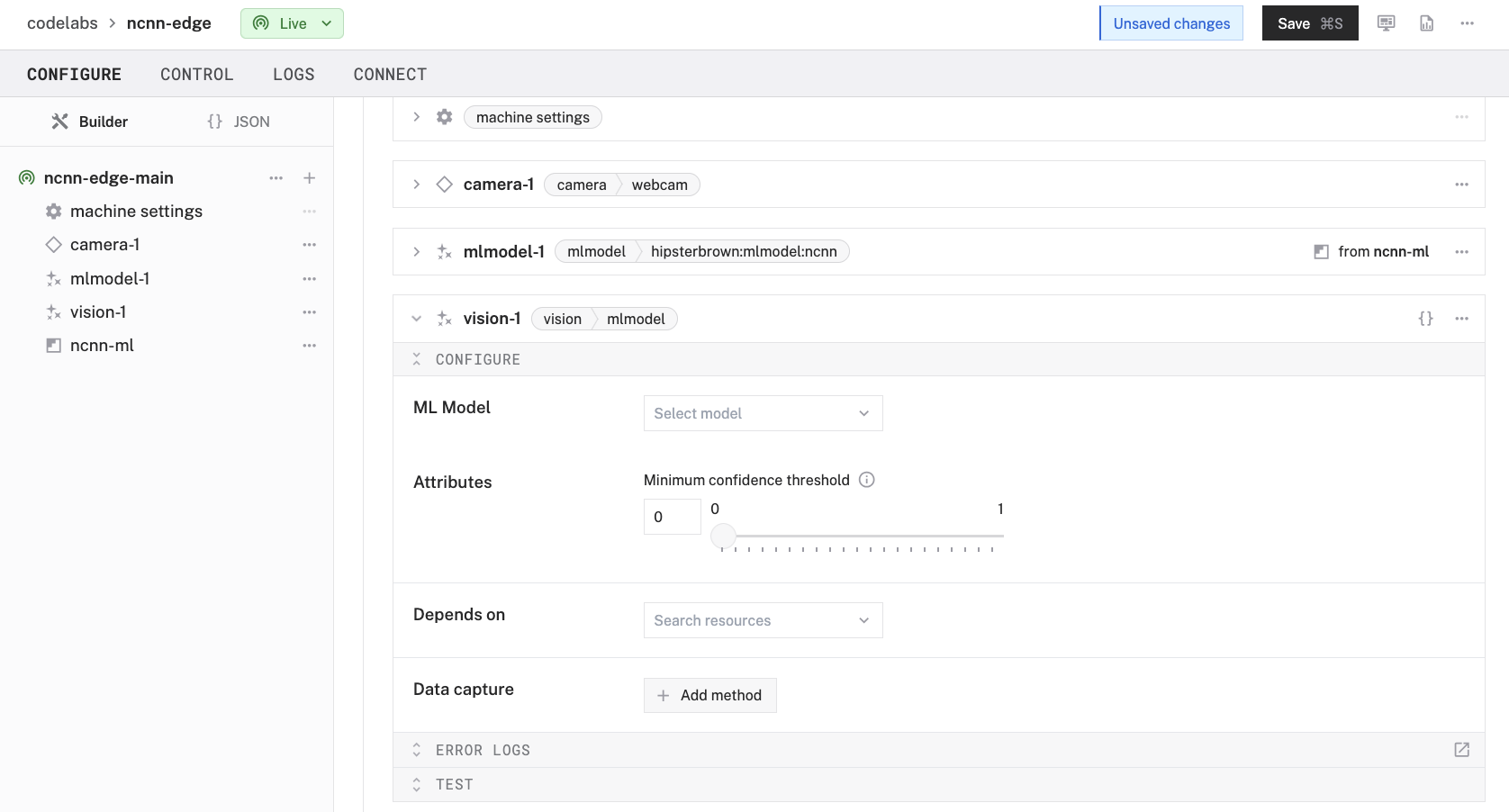Screen dimensions: 1509x812
Task: Click the threshold info icon
Action: pyautogui.click(x=867, y=480)
